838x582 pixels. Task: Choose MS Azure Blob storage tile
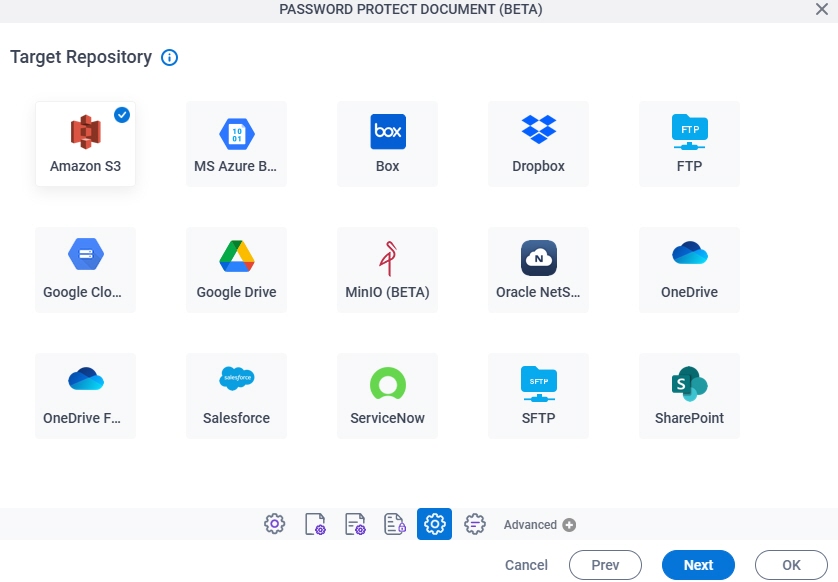(x=236, y=144)
